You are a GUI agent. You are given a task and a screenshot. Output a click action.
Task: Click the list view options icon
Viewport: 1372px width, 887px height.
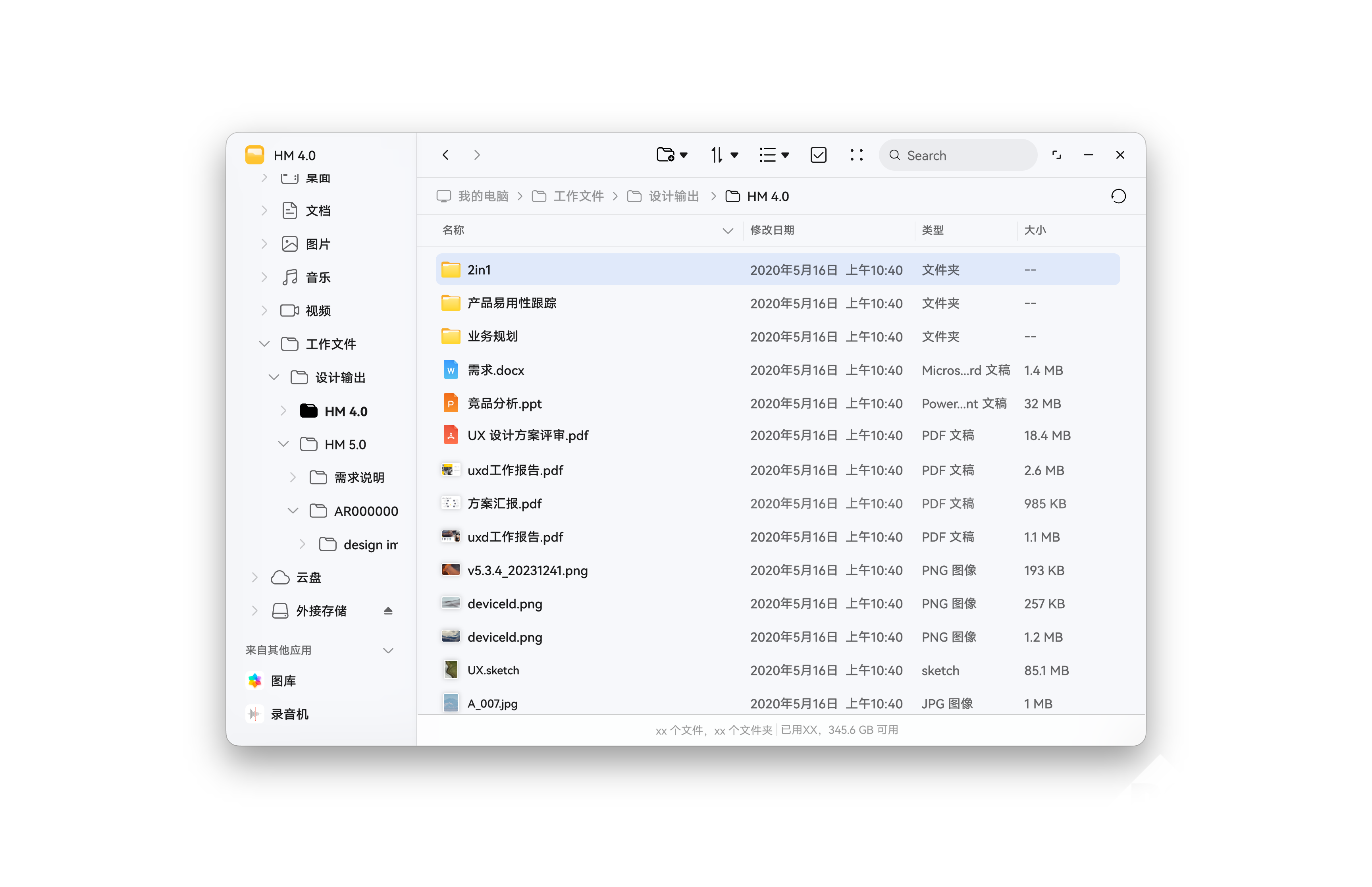[774, 154]
